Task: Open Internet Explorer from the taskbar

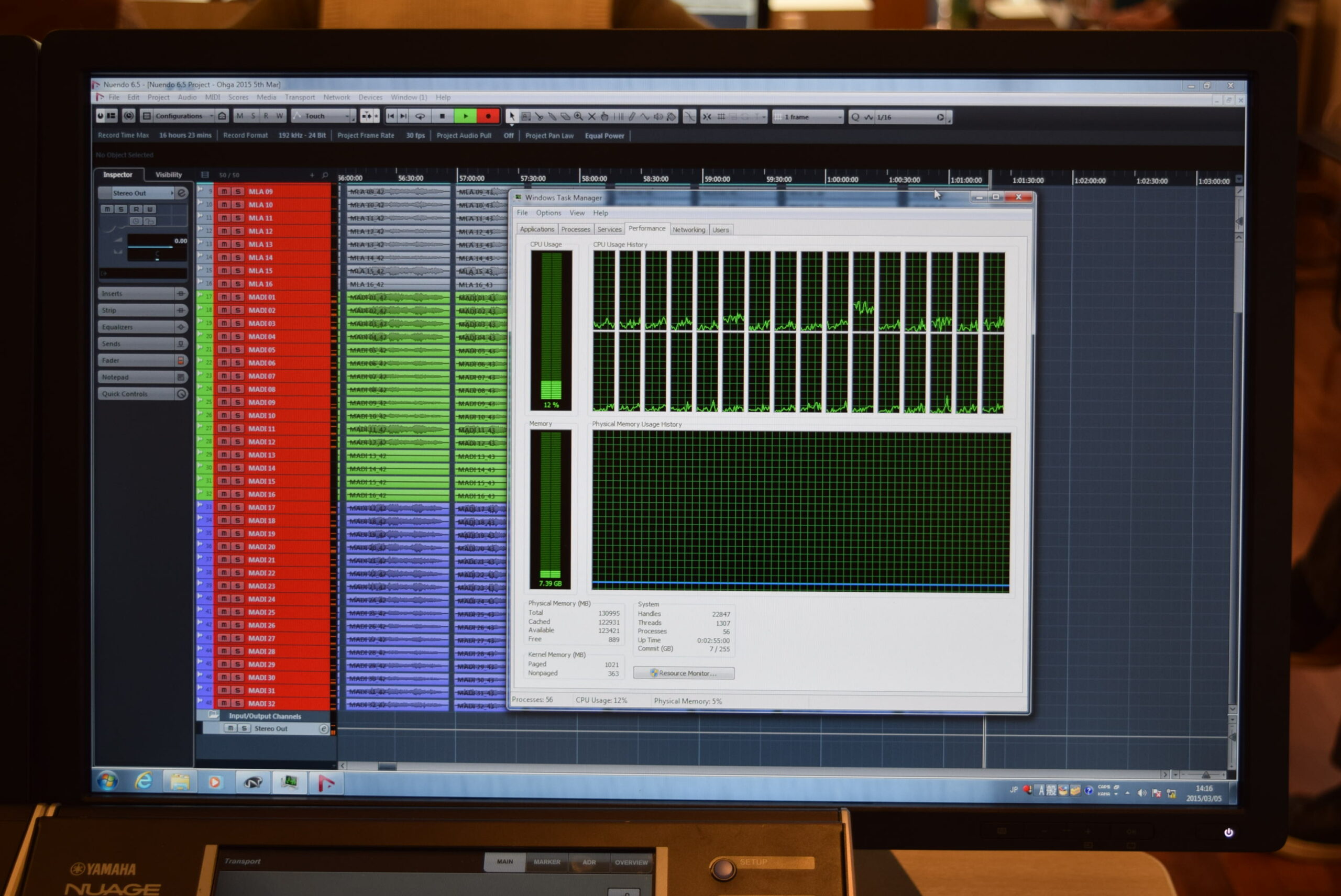Action: [144, 781]
